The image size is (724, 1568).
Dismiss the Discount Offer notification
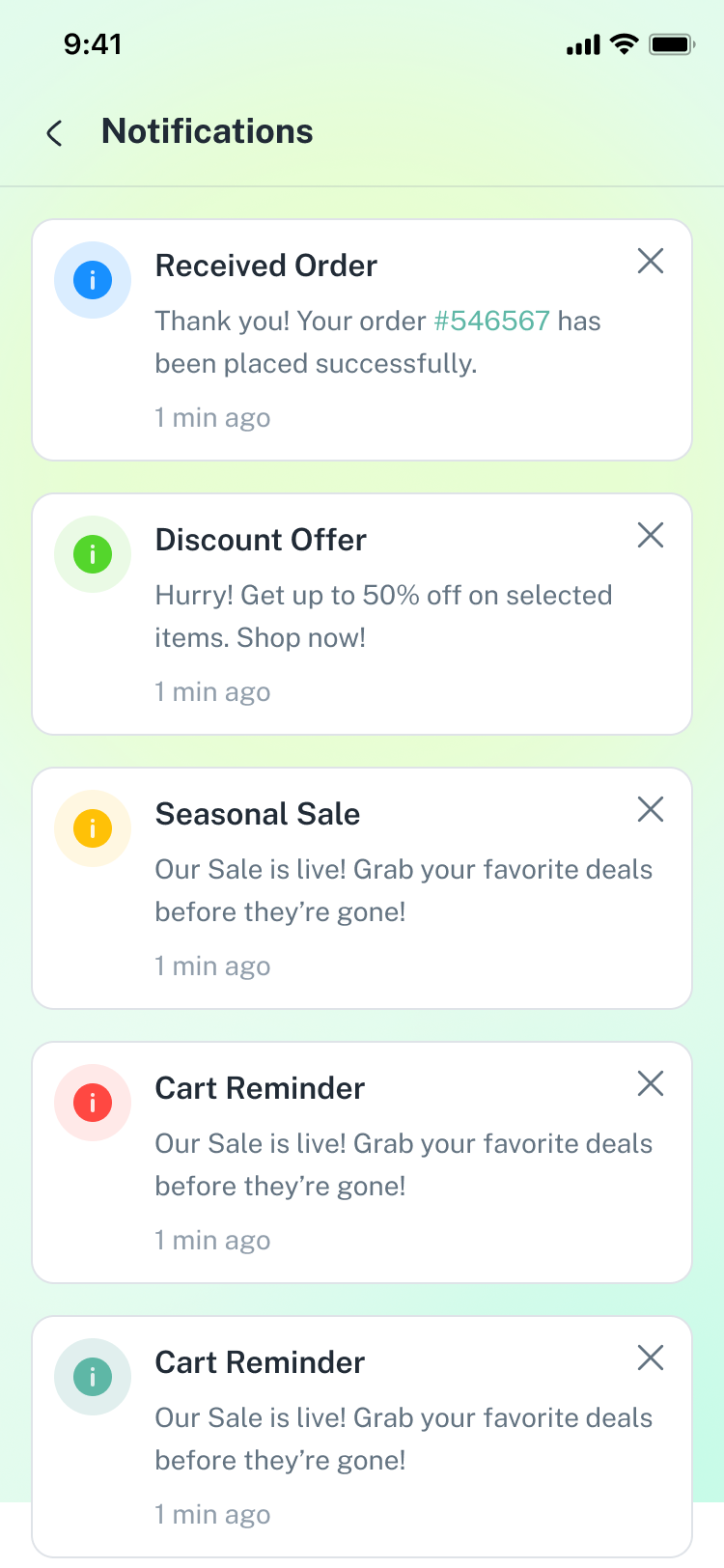(x=651, y=535)
